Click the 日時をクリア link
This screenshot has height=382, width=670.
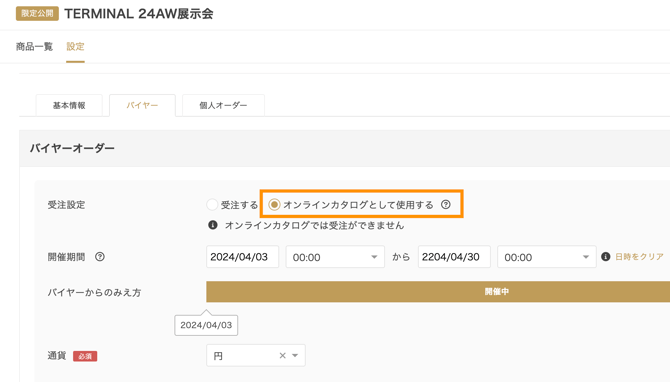pos(639,257)
